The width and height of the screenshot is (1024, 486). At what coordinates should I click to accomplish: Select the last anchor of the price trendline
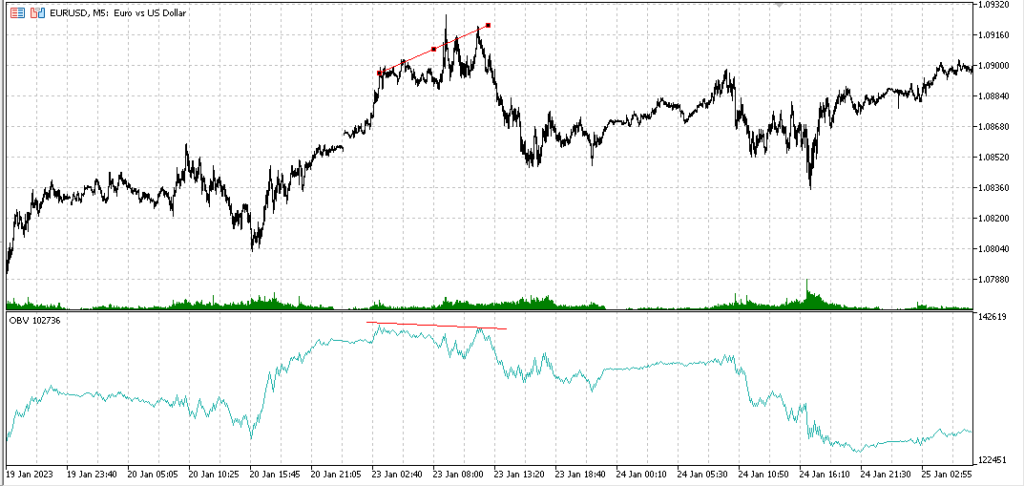pos(488,25)
